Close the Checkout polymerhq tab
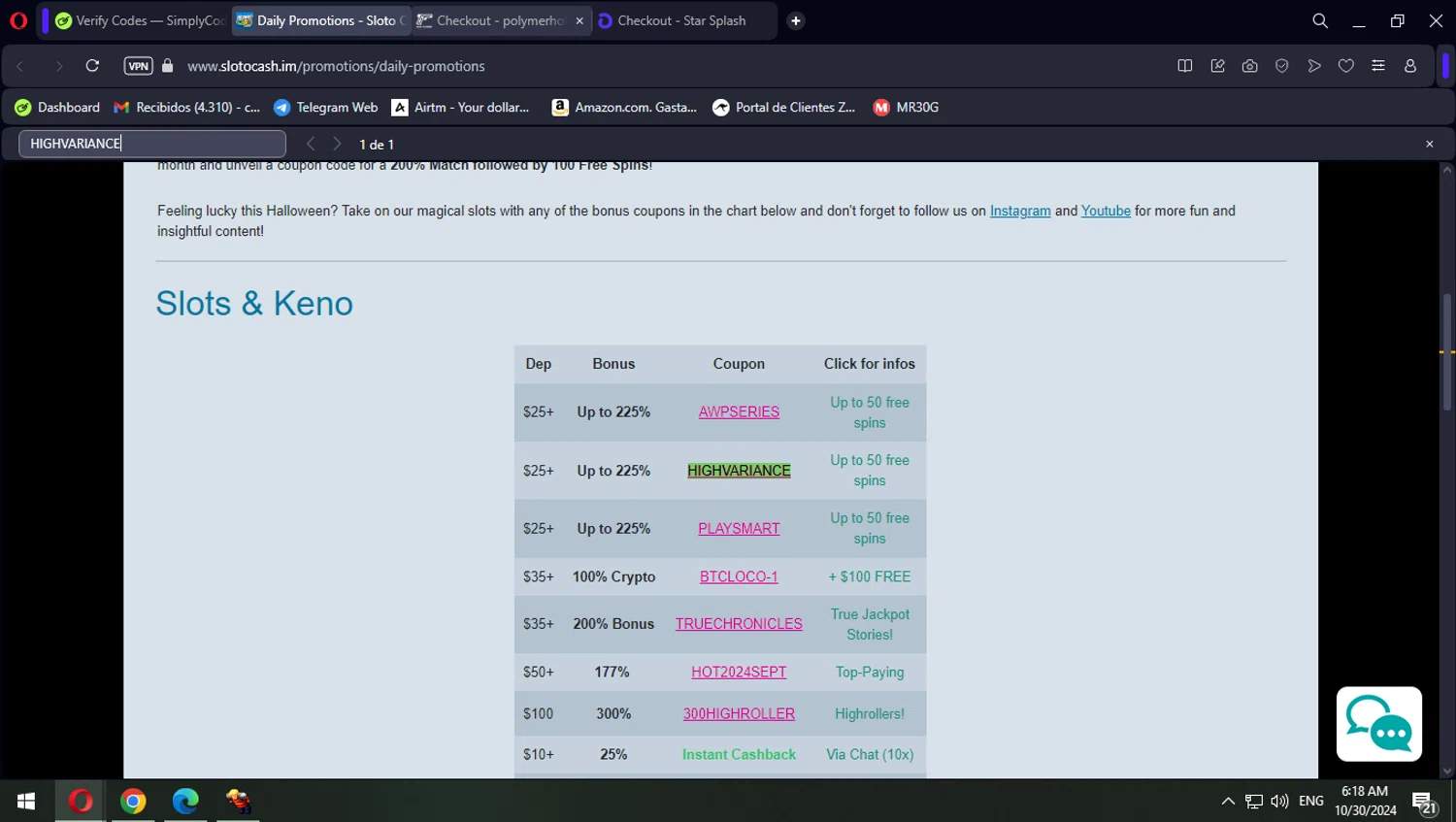 pyautogui.click(x=579, y=20)
